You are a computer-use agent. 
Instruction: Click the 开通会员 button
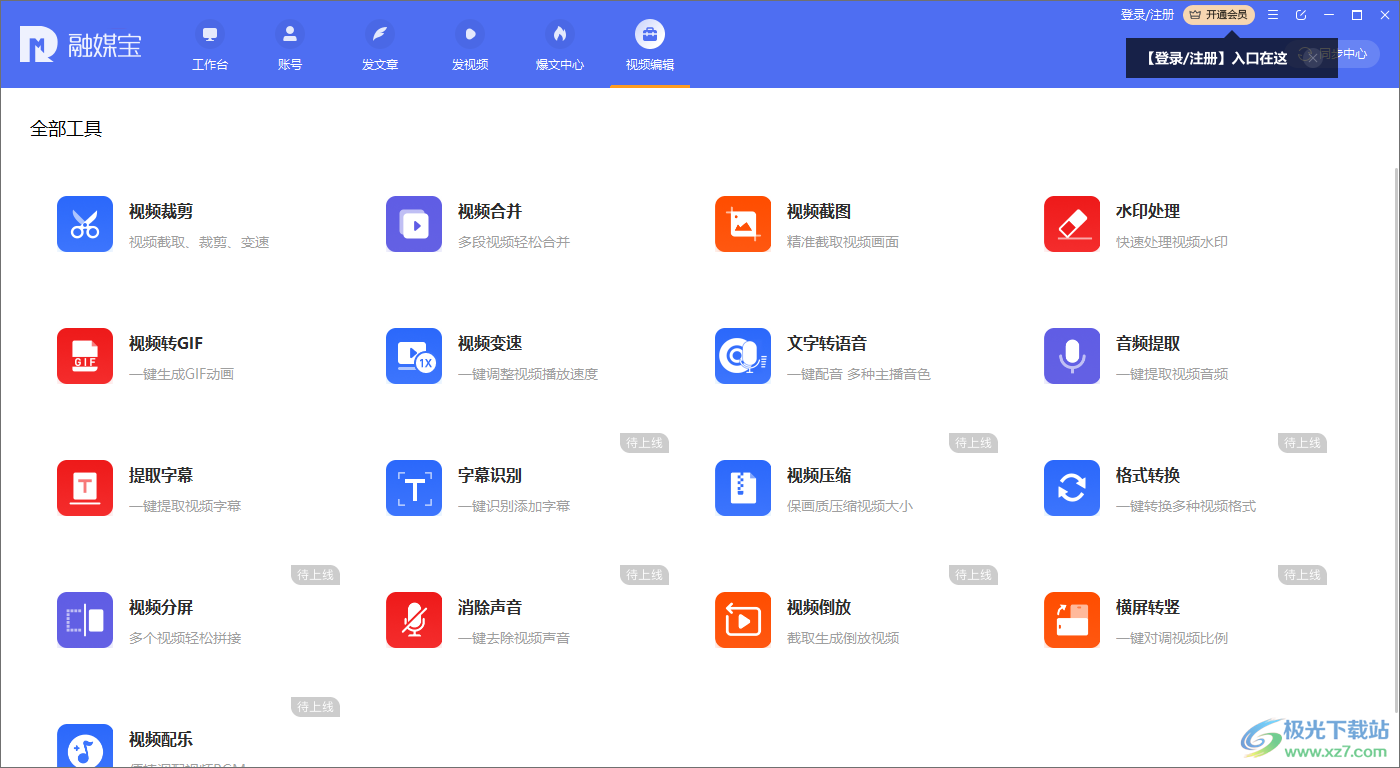1219,15
